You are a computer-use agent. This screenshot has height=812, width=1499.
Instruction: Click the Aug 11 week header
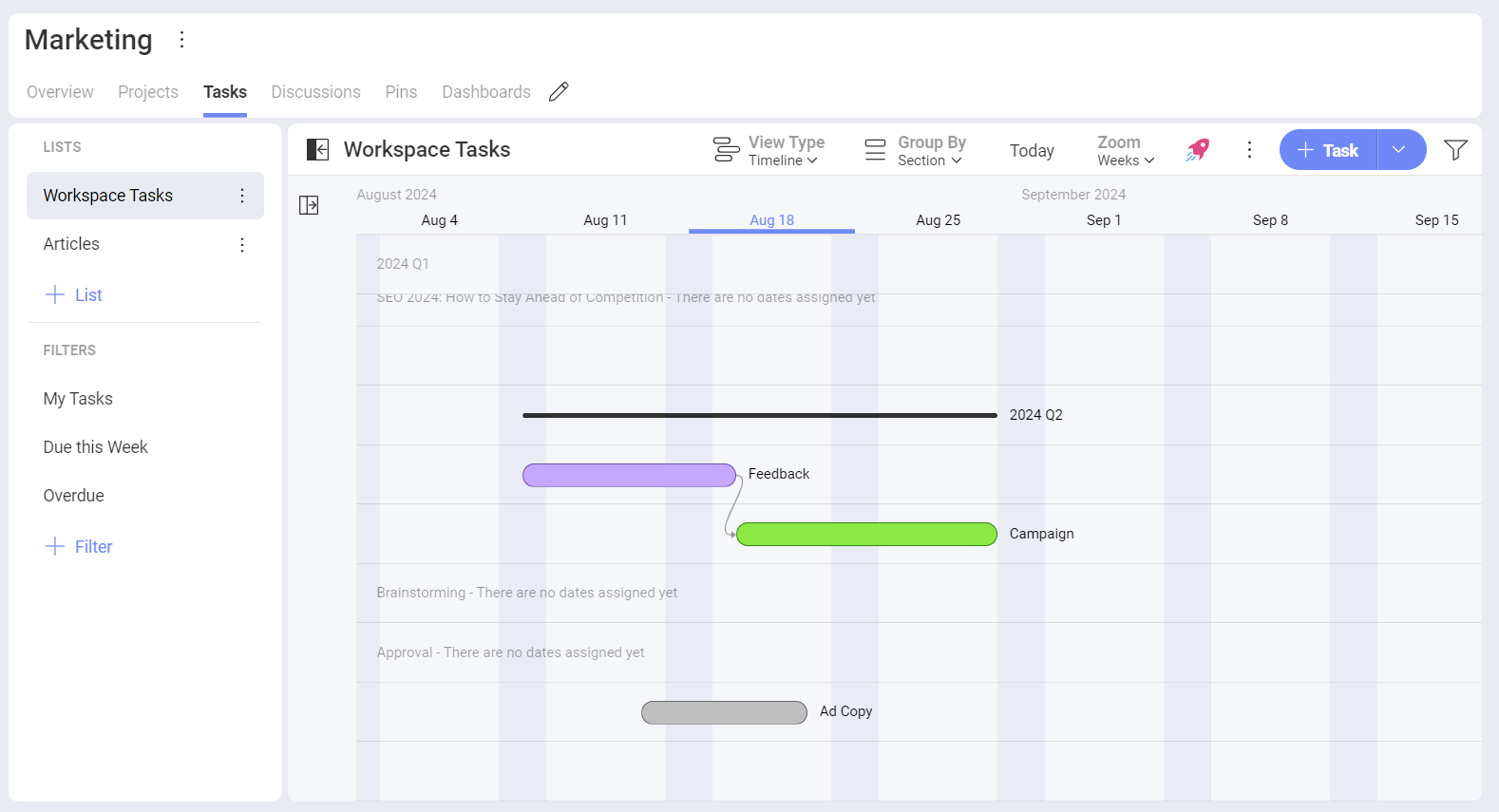point(605,220)
